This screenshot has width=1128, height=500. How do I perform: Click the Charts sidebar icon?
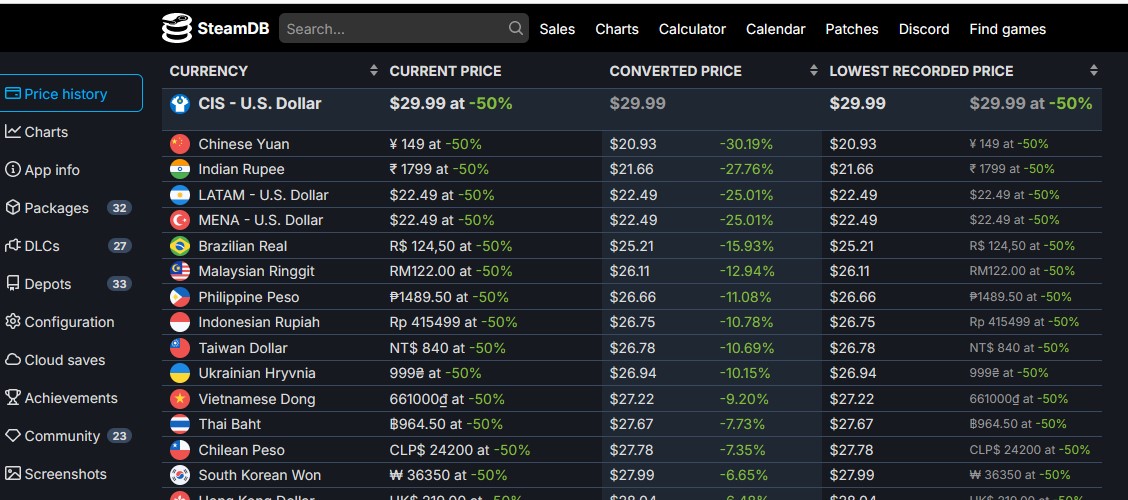pos(13,132)
